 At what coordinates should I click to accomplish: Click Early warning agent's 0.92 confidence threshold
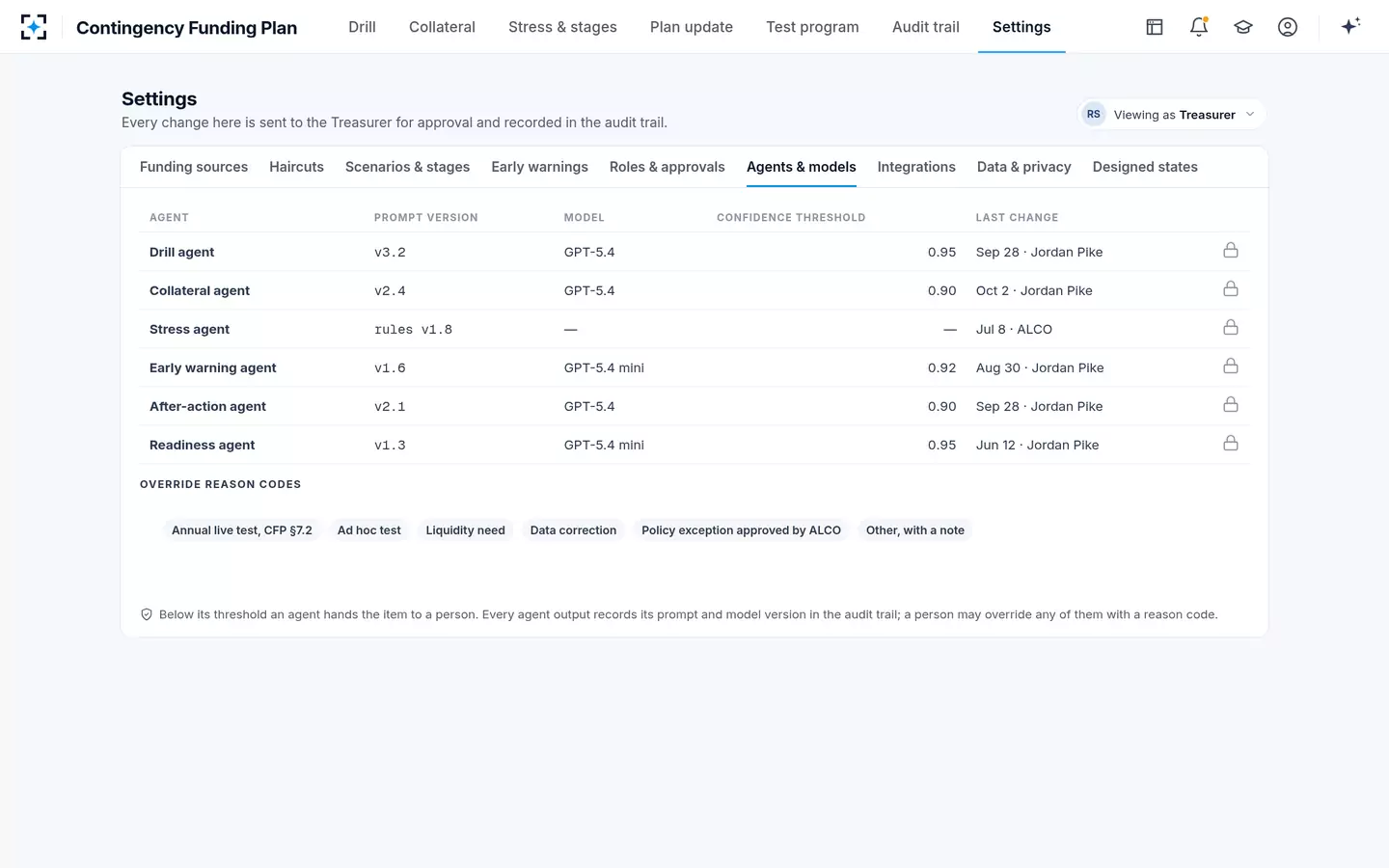click(942, 367)
